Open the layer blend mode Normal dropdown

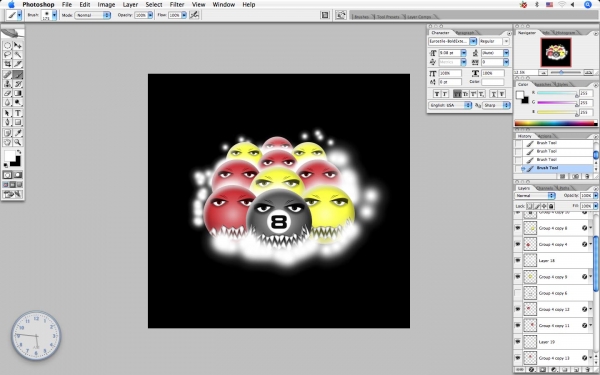point(535,196)
